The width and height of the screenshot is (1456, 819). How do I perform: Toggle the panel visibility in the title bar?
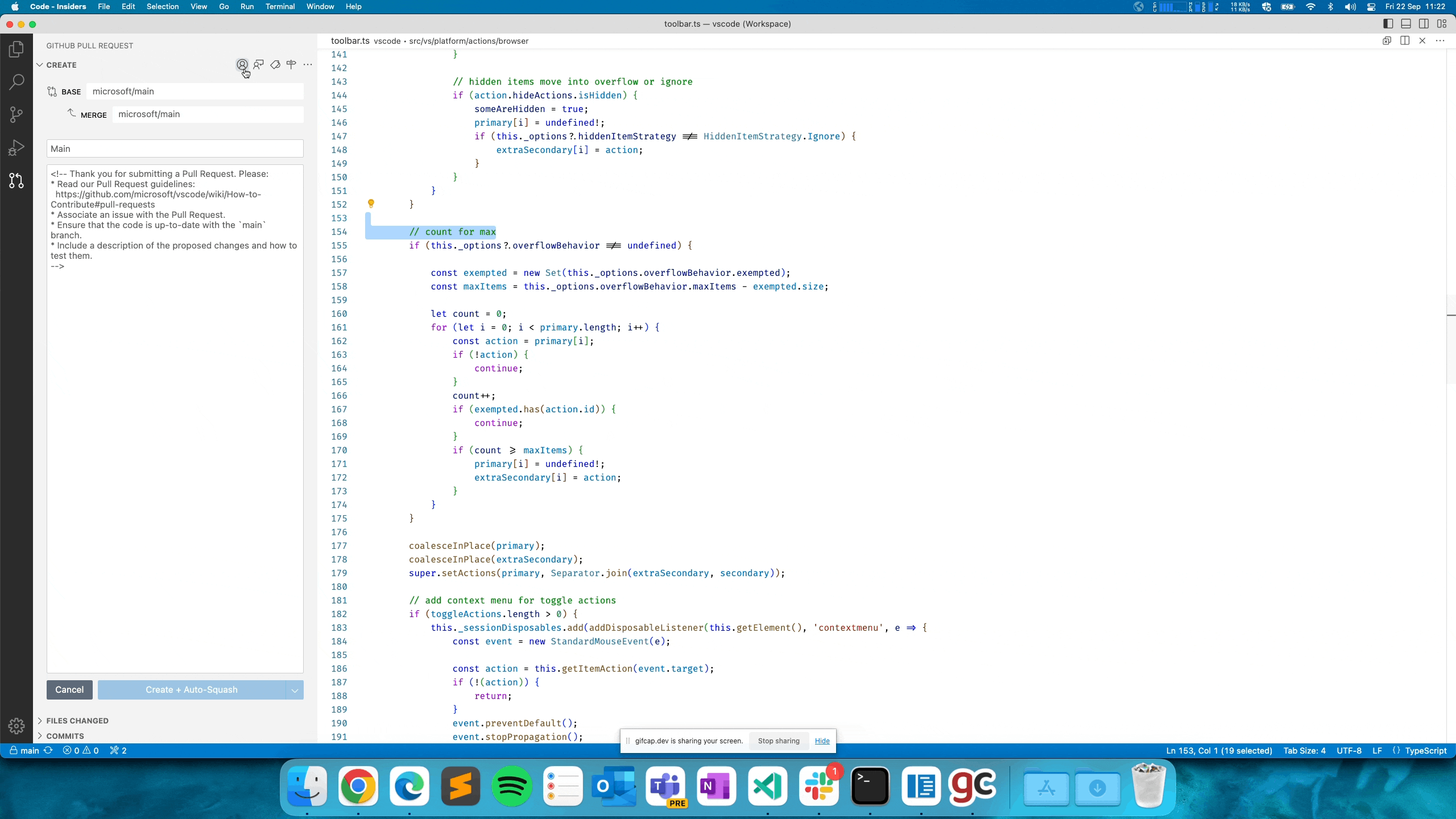coord(1406,24)
